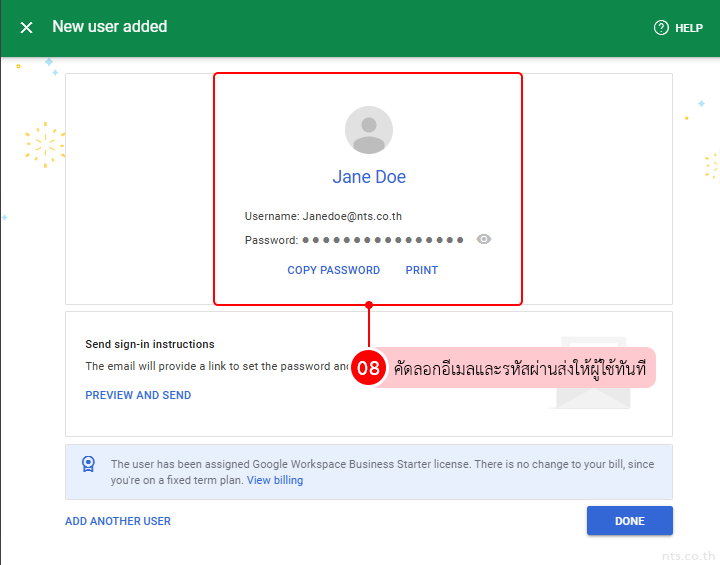Click the Help question mark icon

tap(661, 28)
